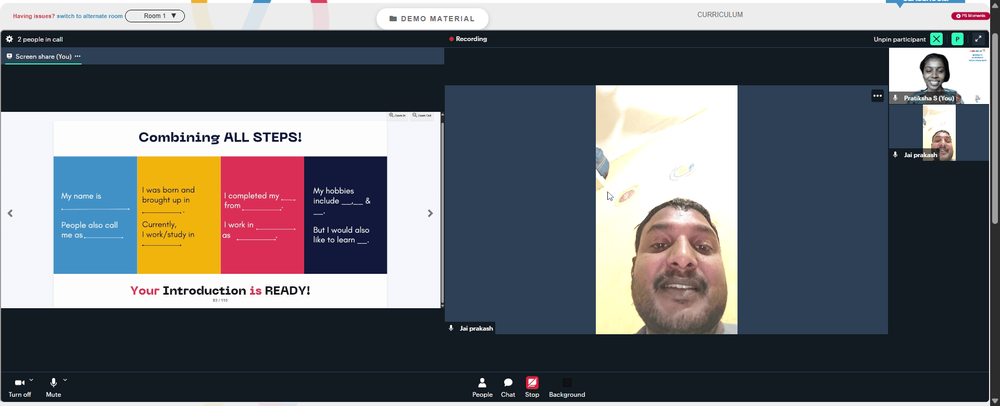Click the My hobbies include slide text
The width and height of the screenshot is (1000, 406).
[341, 201]
